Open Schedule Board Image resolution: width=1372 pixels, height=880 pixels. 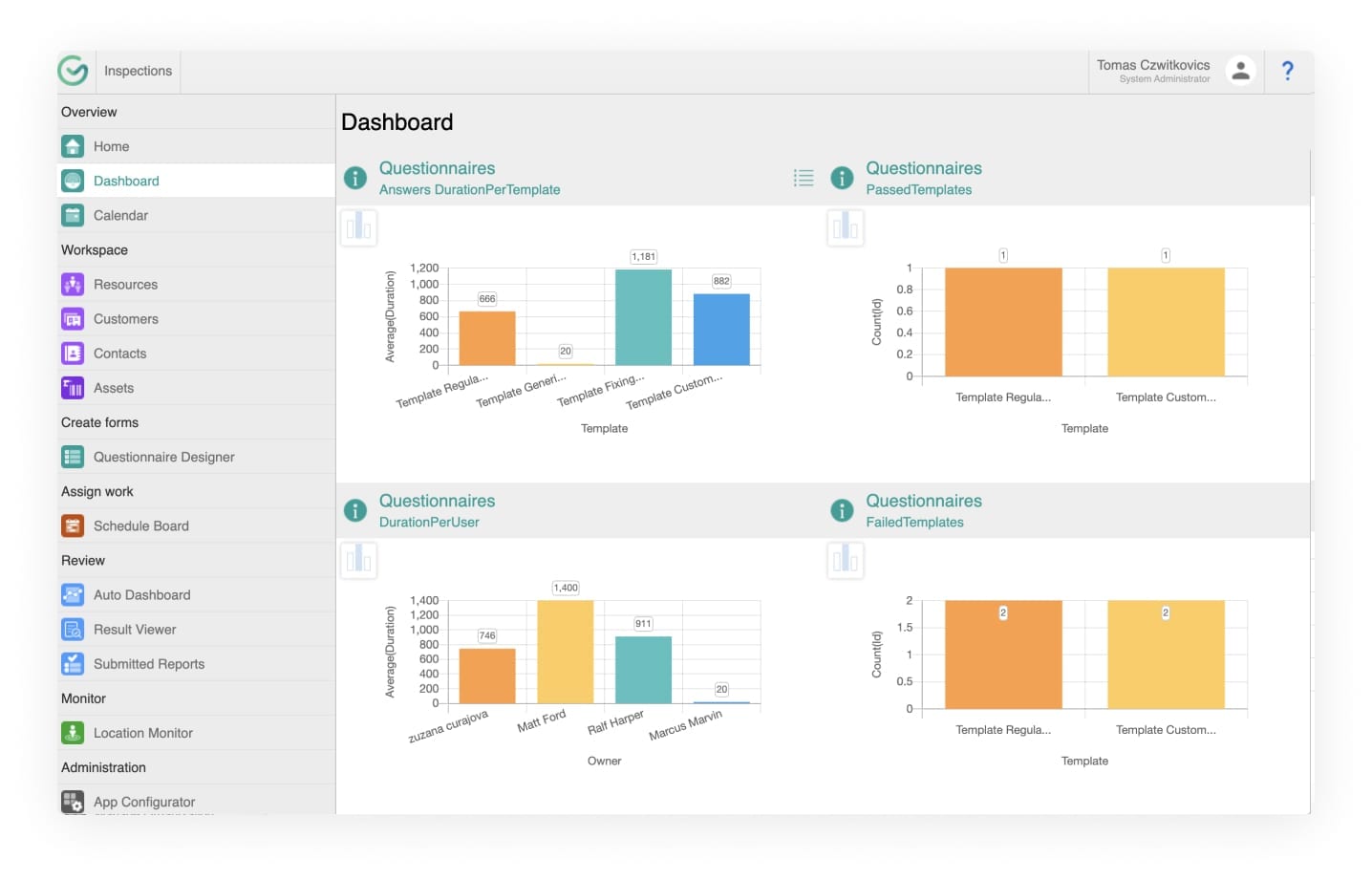click(x=196, y=526)
